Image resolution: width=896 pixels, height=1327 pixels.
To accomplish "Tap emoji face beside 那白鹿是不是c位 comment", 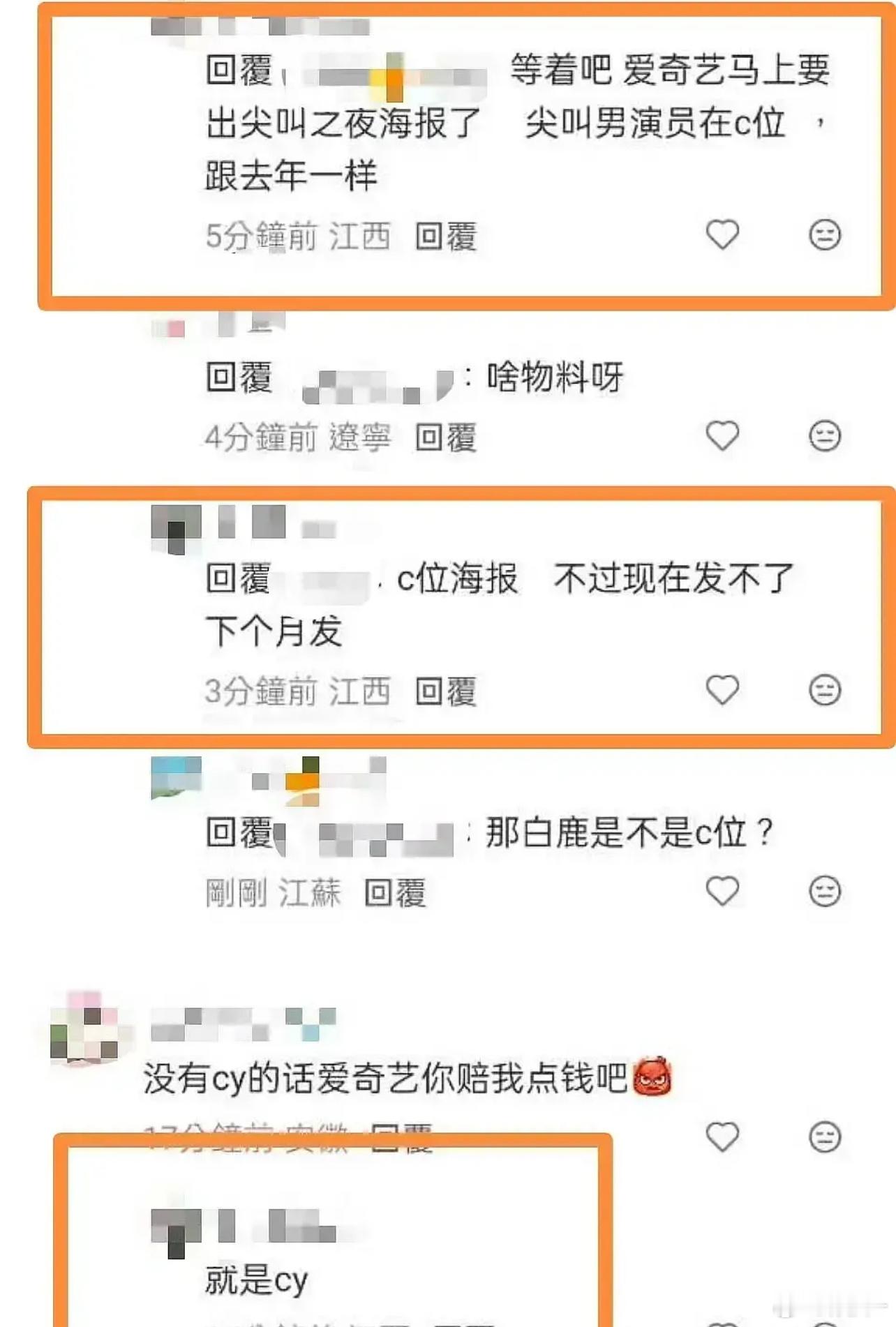I will (825, 891).
